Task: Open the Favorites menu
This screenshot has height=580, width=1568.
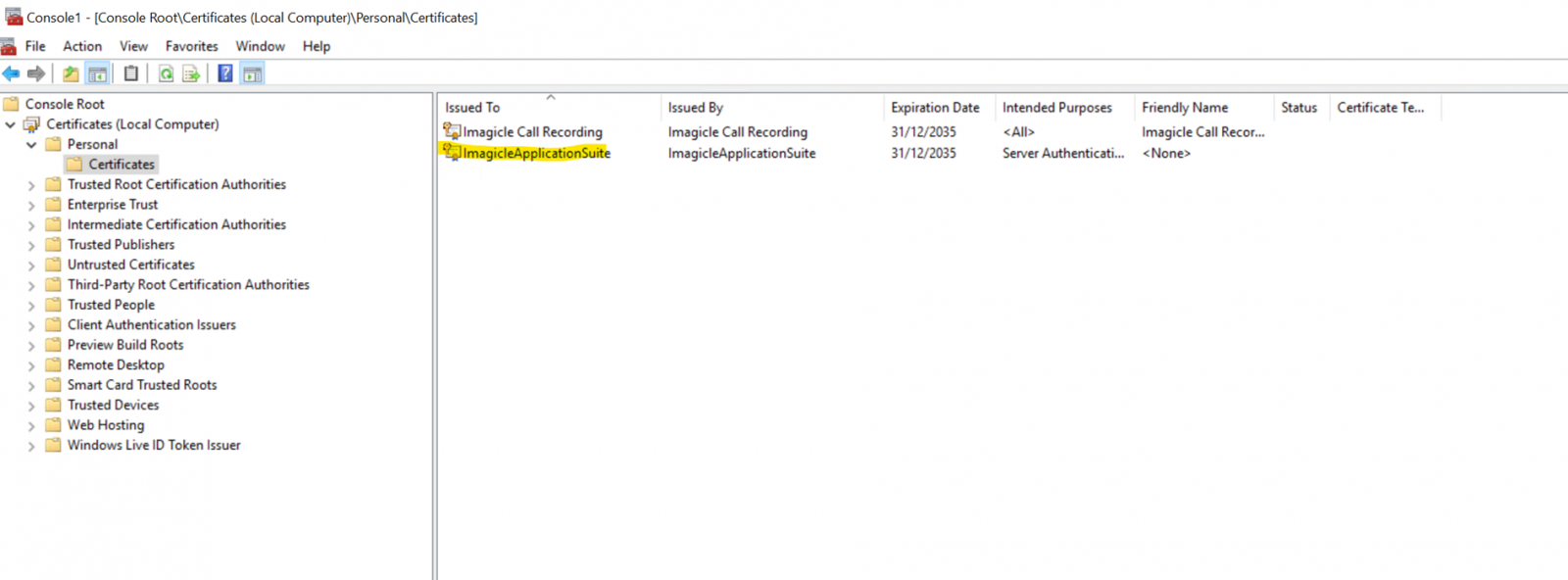Action: tap(191, 46)
